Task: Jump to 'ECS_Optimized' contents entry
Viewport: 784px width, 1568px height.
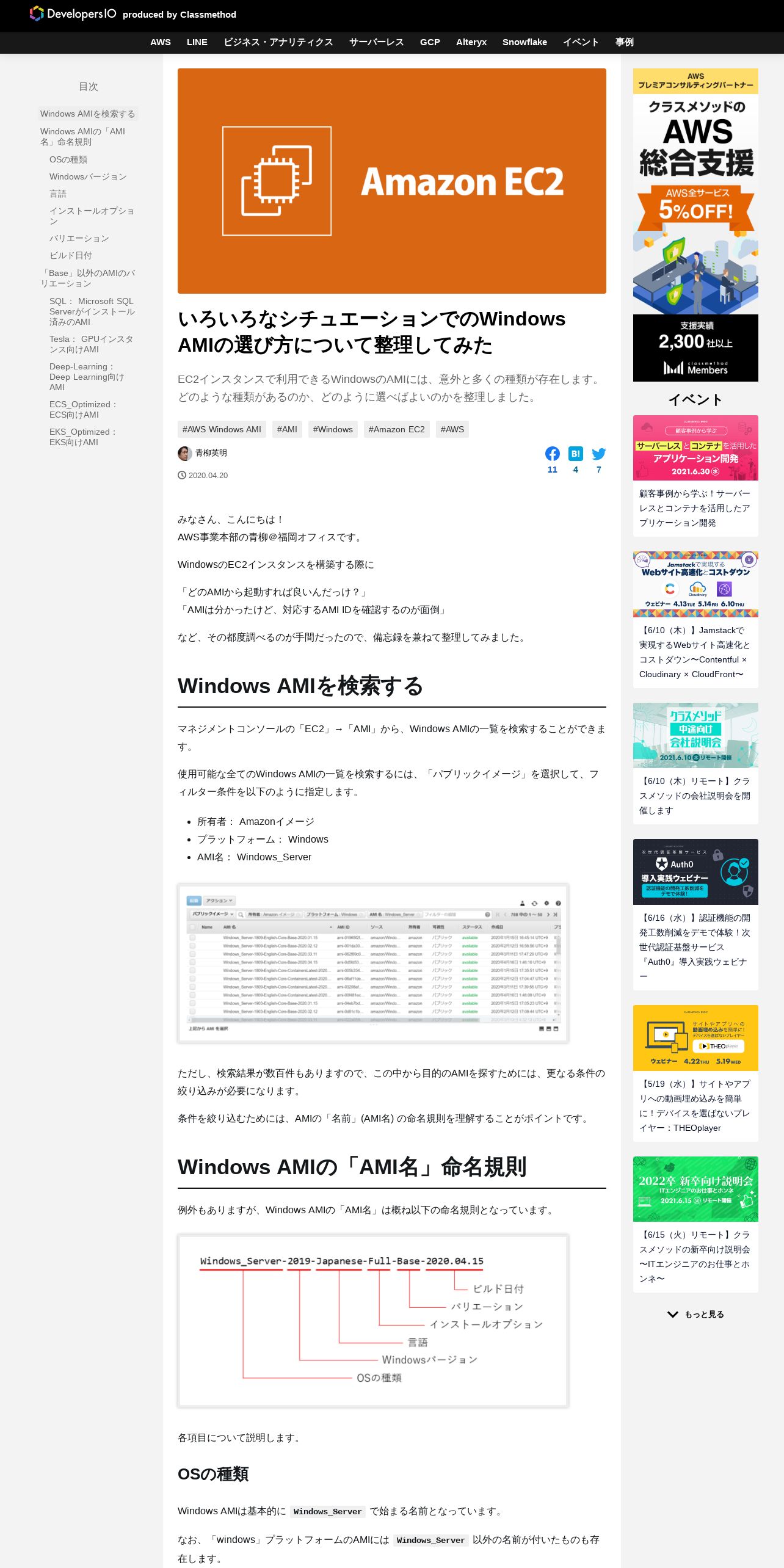Action: coord(83,409)
